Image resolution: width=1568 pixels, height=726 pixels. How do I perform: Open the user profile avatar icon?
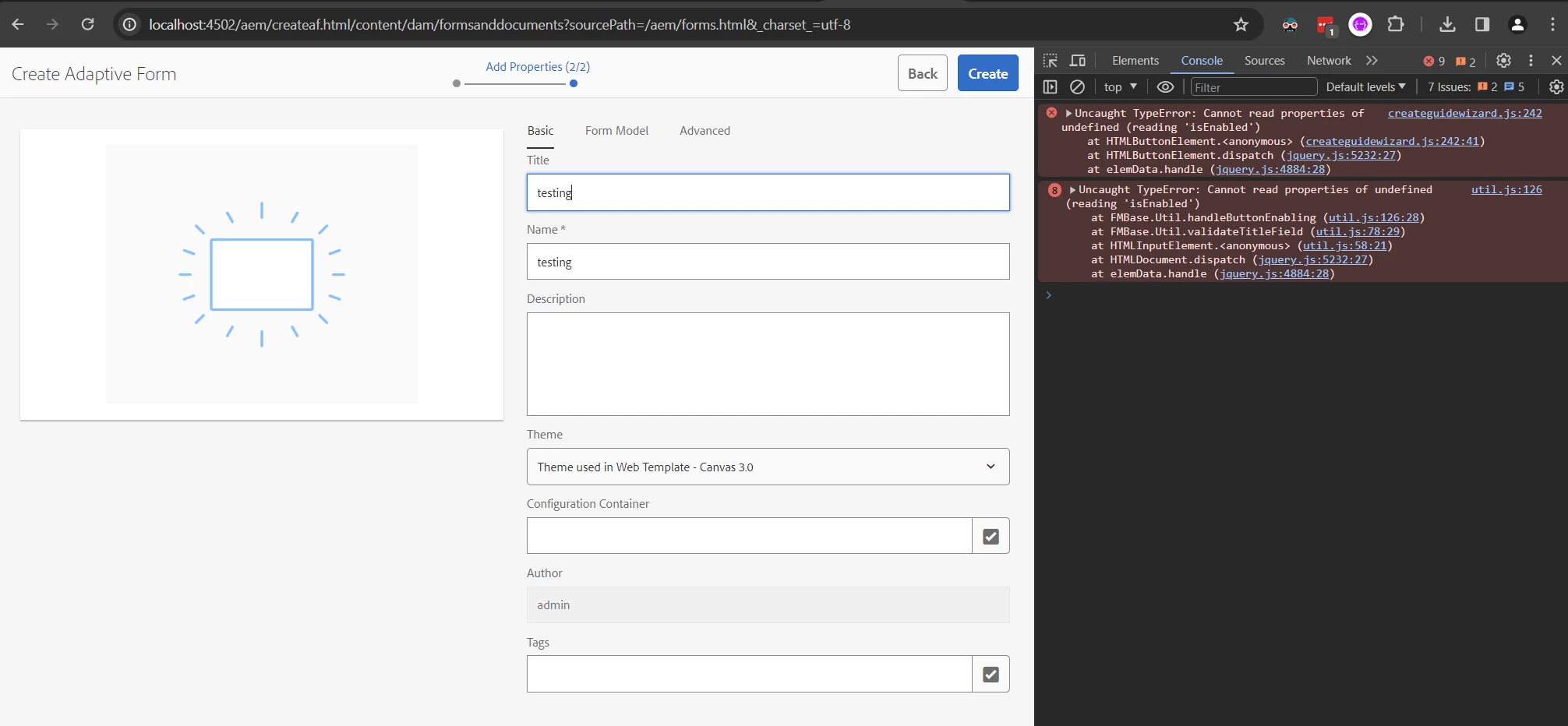(1517, 24)
